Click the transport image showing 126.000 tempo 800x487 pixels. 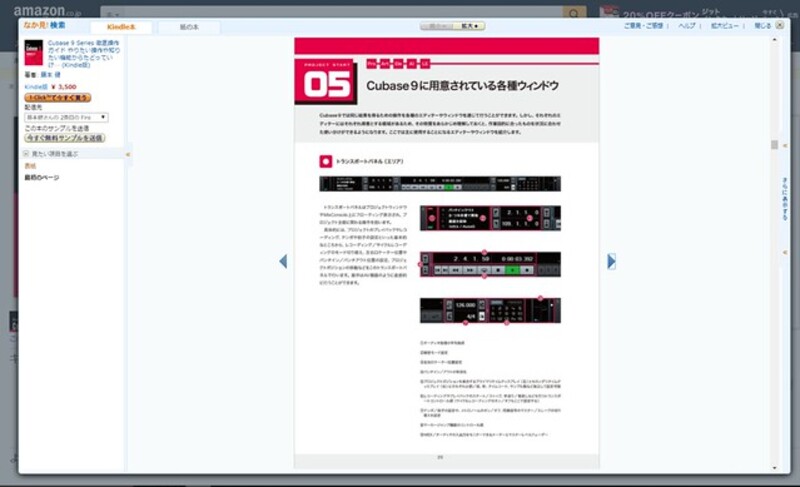point(490,311)
